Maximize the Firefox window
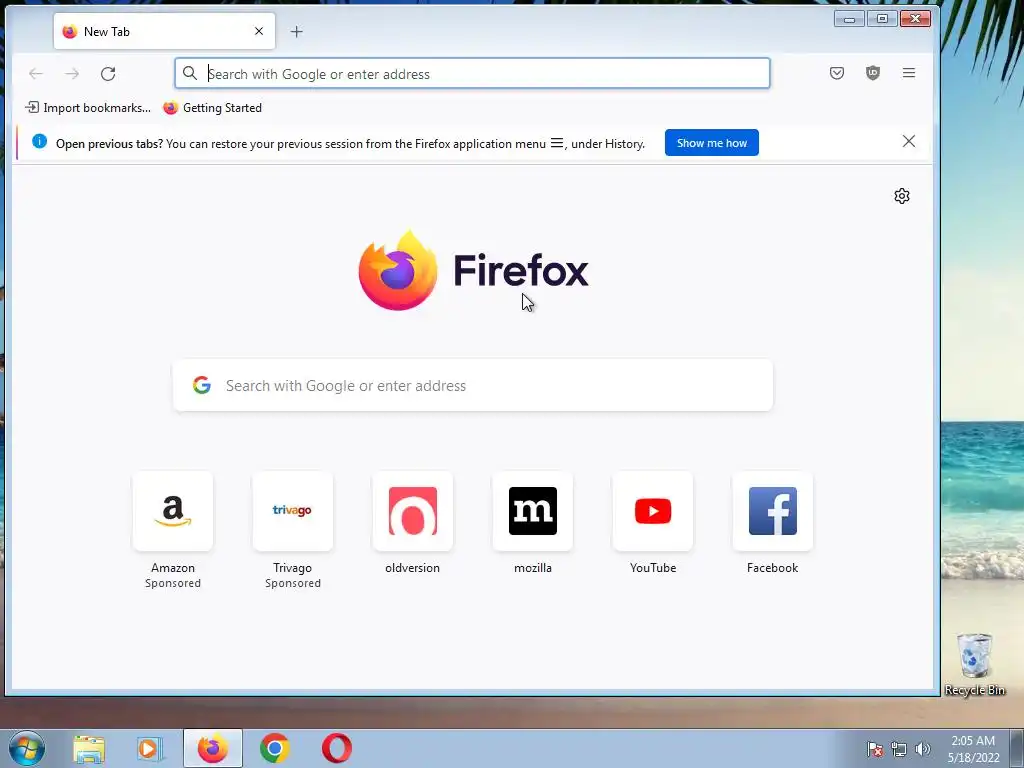 pyautogui.click(x=882, y=19)
